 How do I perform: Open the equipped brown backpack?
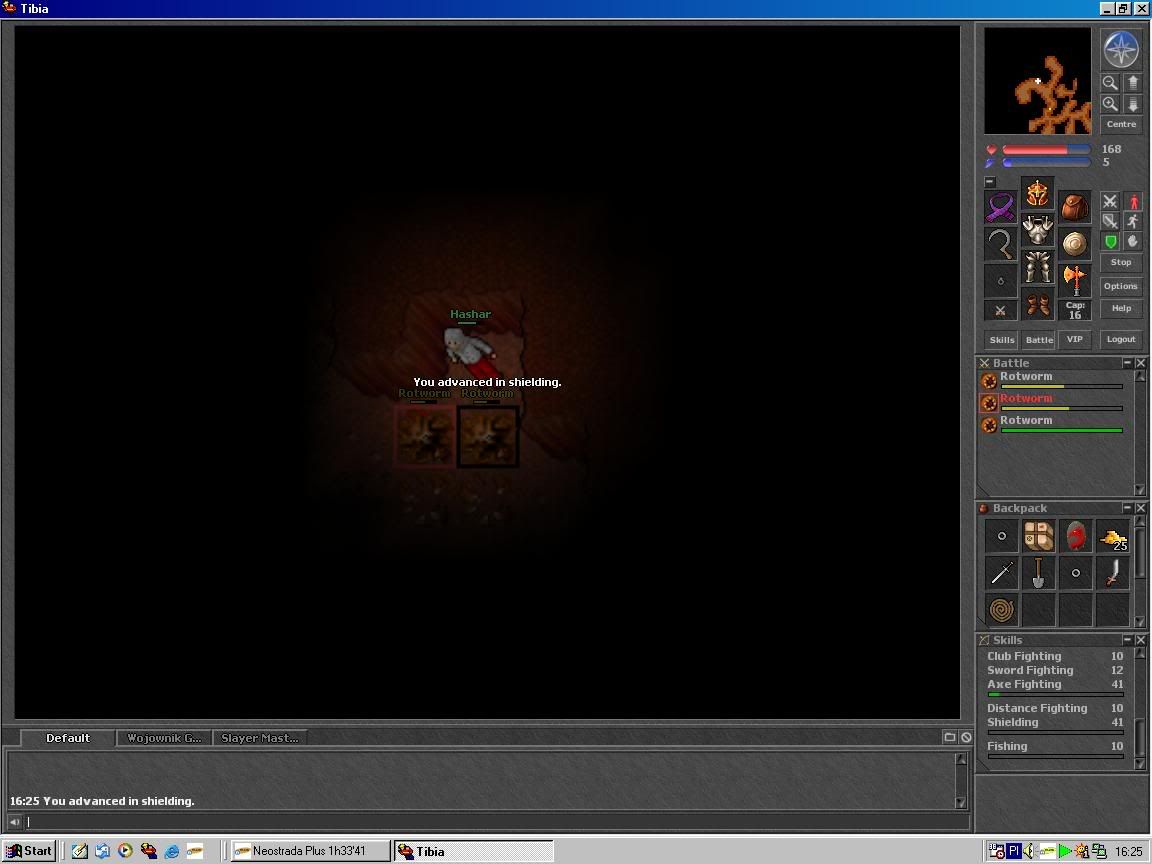pyautogui.click(x=1074, y=207)
